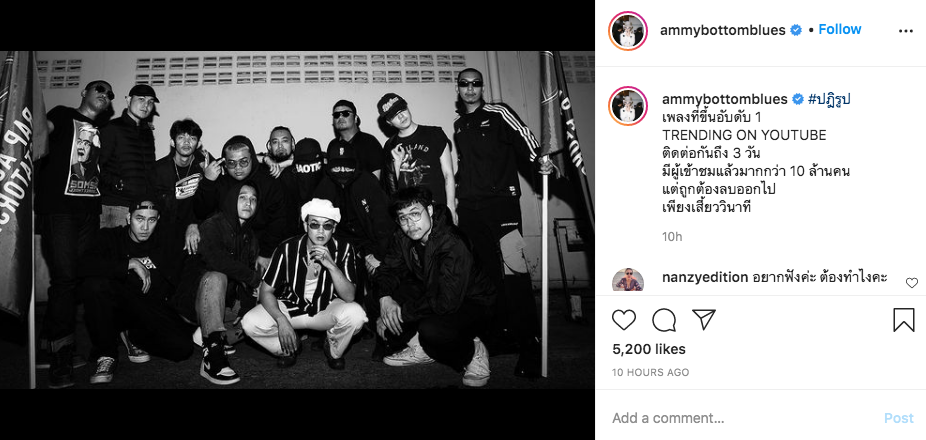Screen dimensions: 926x440
Task: Like nanzyedition's comment with small heart
Action: tap(912, 282)
